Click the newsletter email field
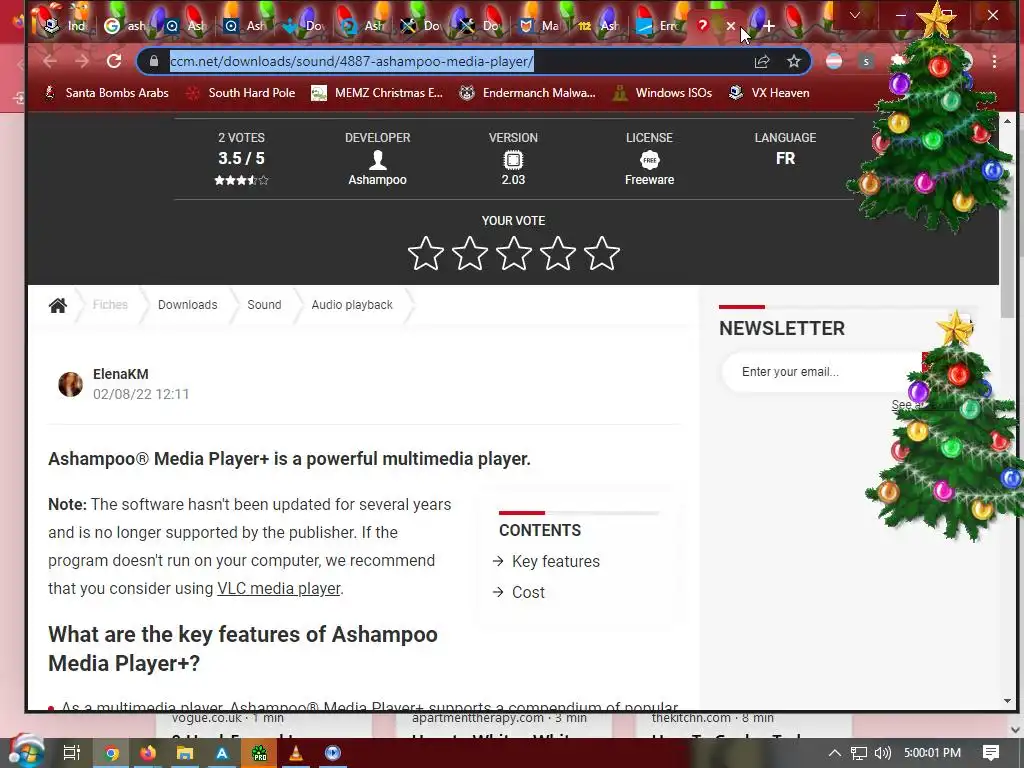1024x768 pixels. click(x=823, y=372)
